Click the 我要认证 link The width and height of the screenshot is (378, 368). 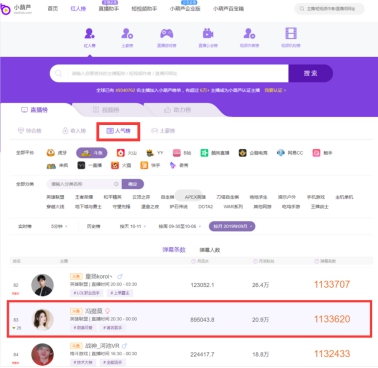[275, 90]
